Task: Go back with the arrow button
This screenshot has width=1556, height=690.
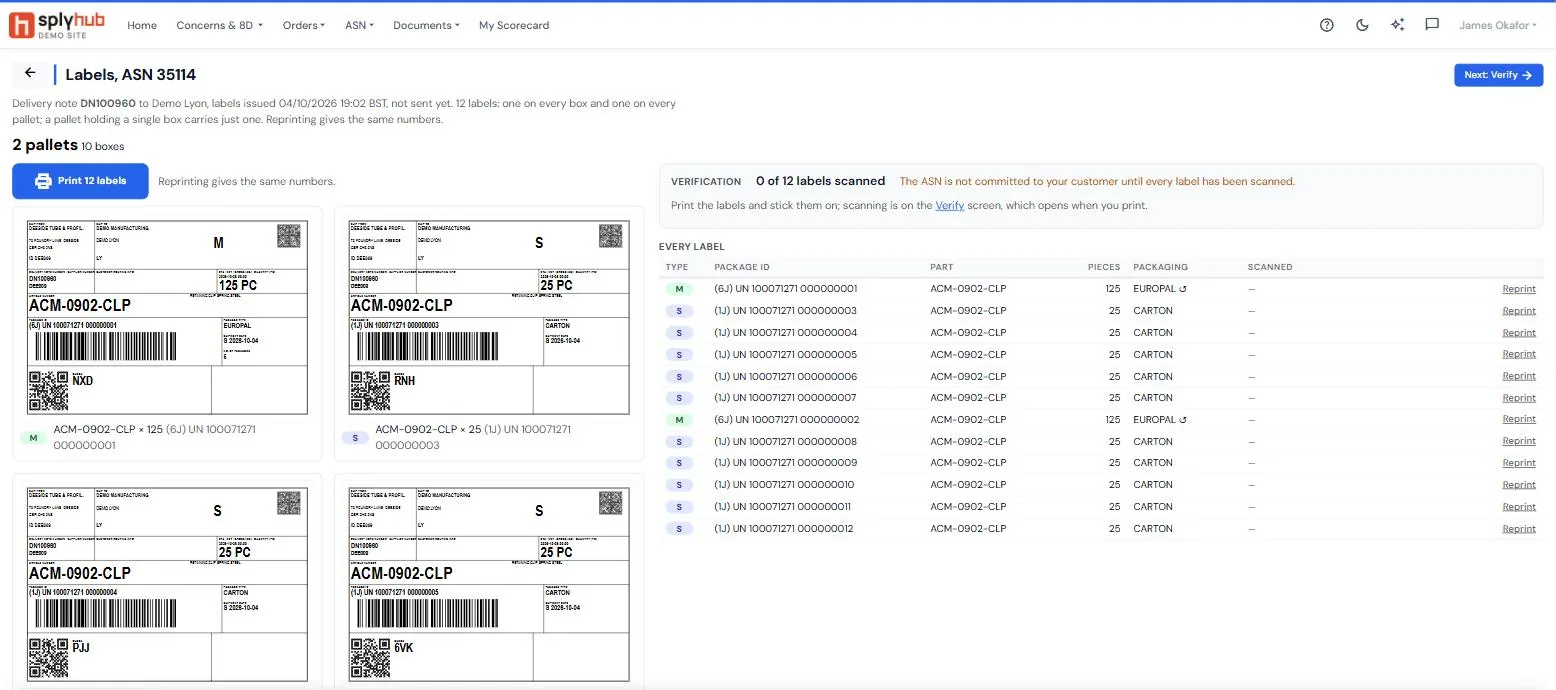Action: [30, 73]
